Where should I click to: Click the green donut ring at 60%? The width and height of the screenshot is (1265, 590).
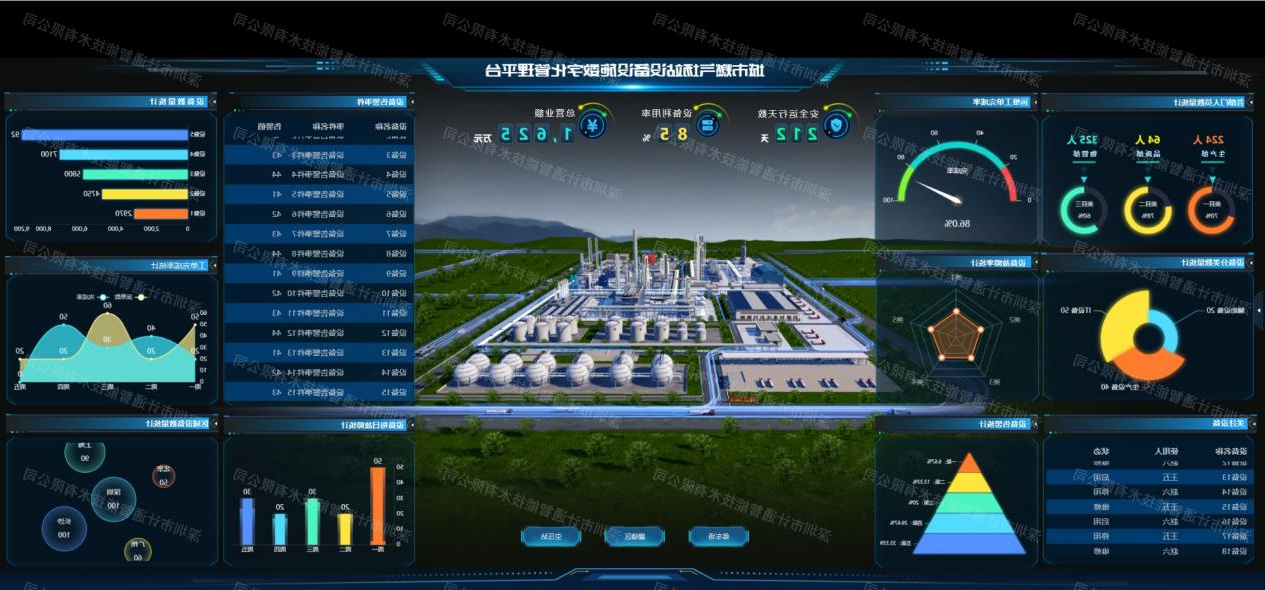point(1083,210)
